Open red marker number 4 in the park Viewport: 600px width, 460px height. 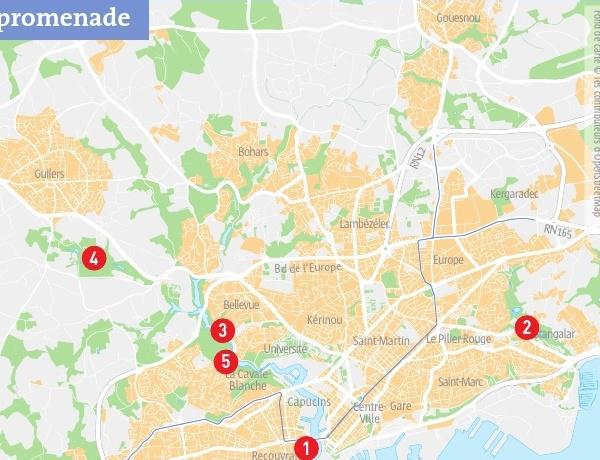(94, 259)
